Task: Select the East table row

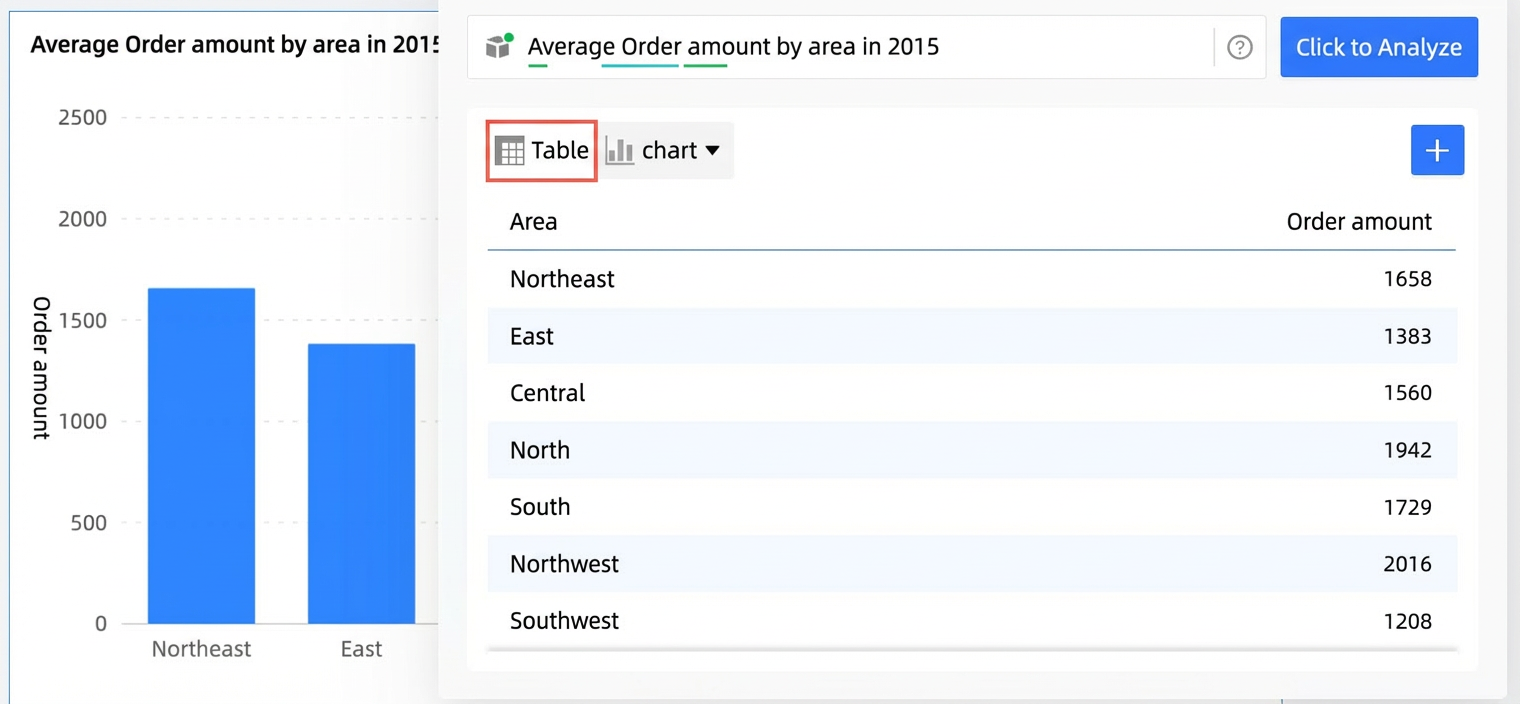Action: coord(972,336)
